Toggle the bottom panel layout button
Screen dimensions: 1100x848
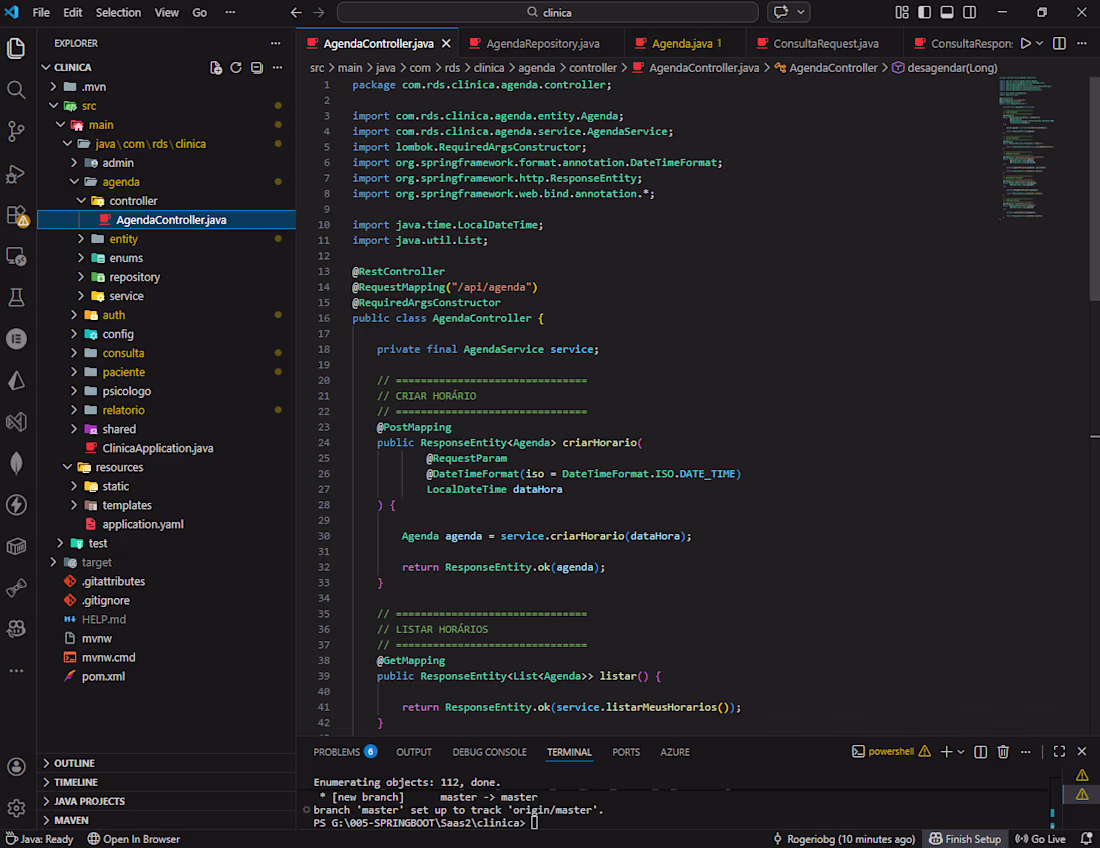coord(946,13)
